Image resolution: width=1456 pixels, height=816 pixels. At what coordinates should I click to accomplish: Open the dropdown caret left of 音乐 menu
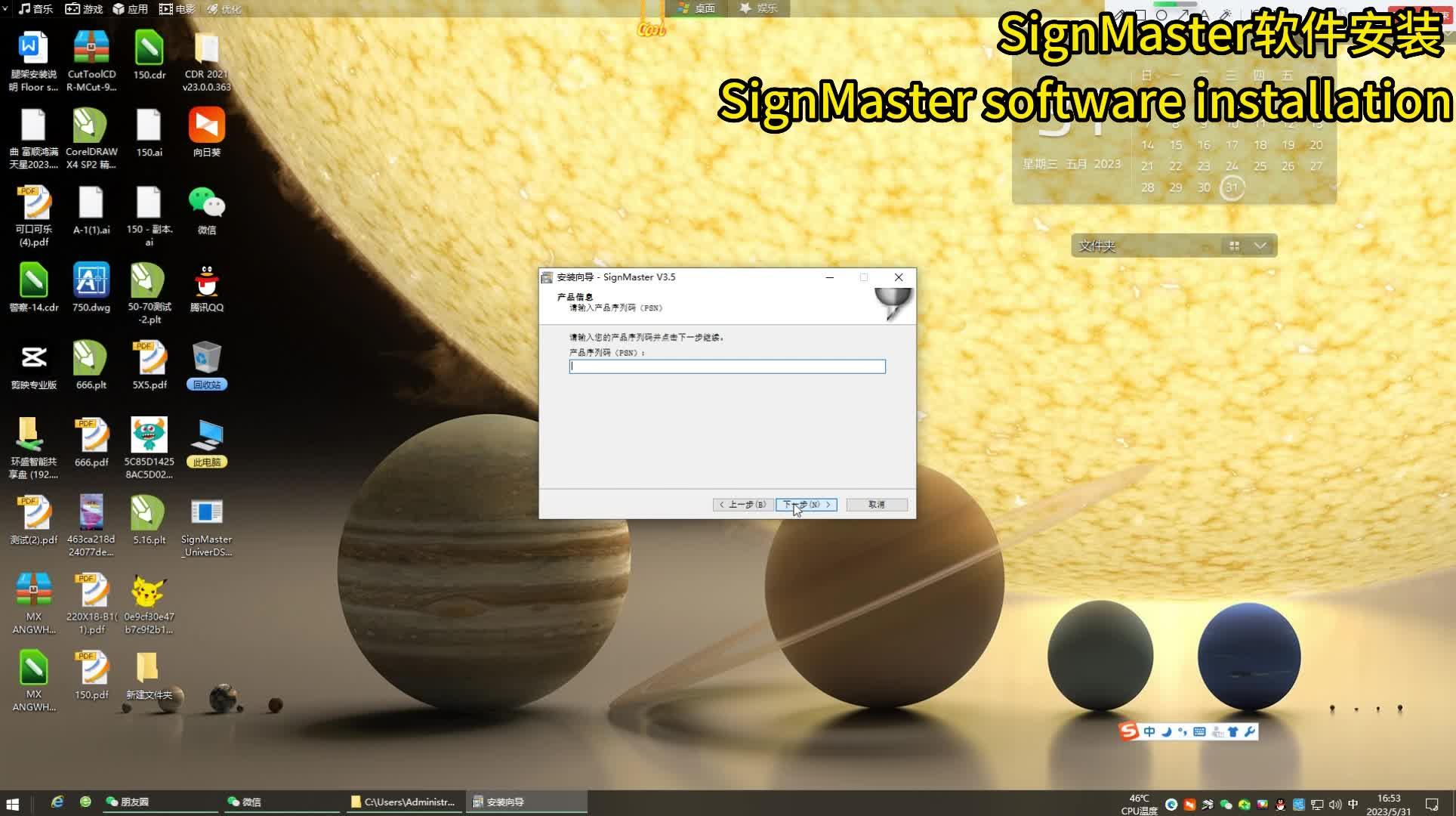tap(6, 9)
